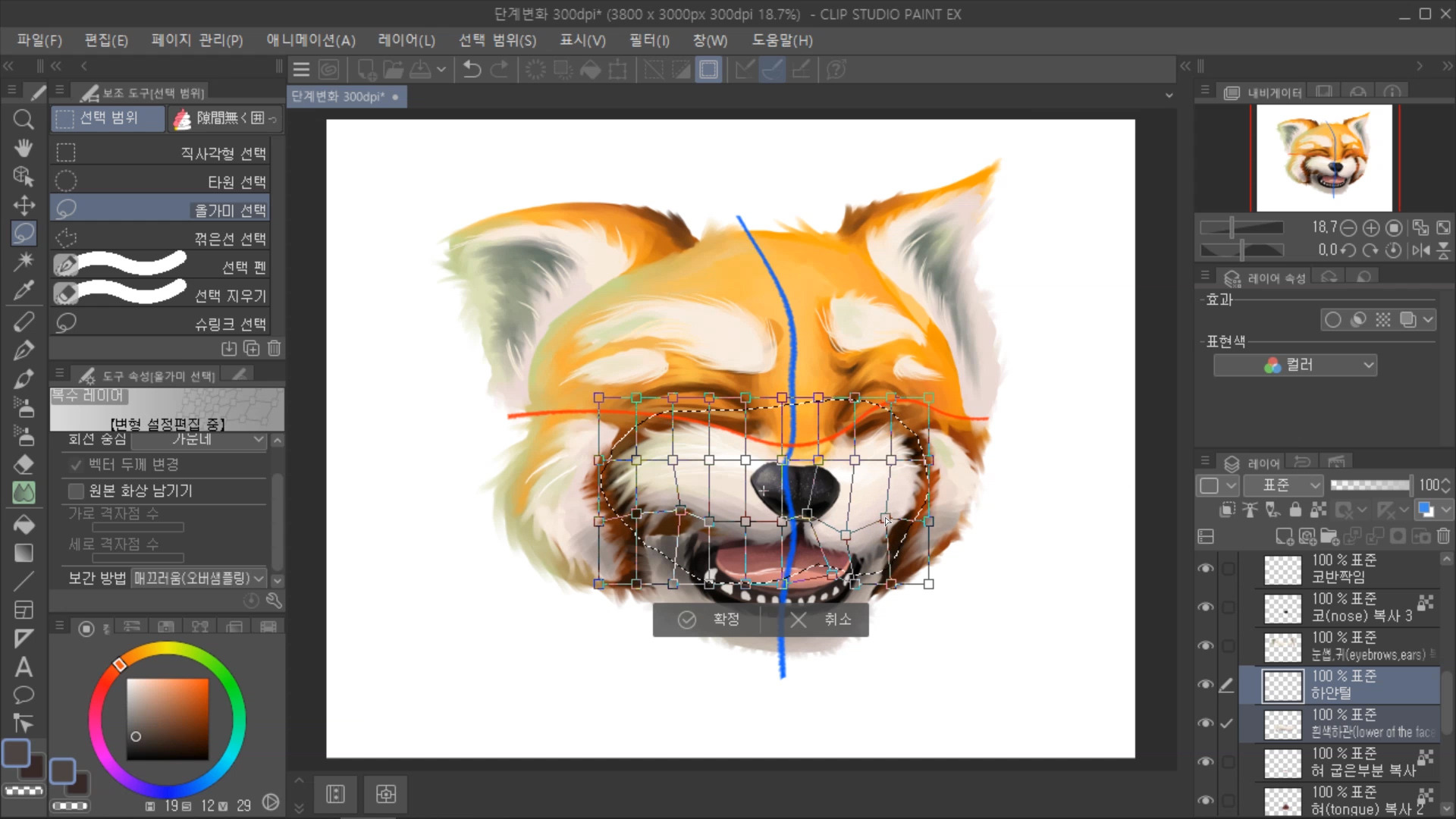1456x819 pixels.
Task: Click the delete layer trash icon
Action: pos(1443,537)
